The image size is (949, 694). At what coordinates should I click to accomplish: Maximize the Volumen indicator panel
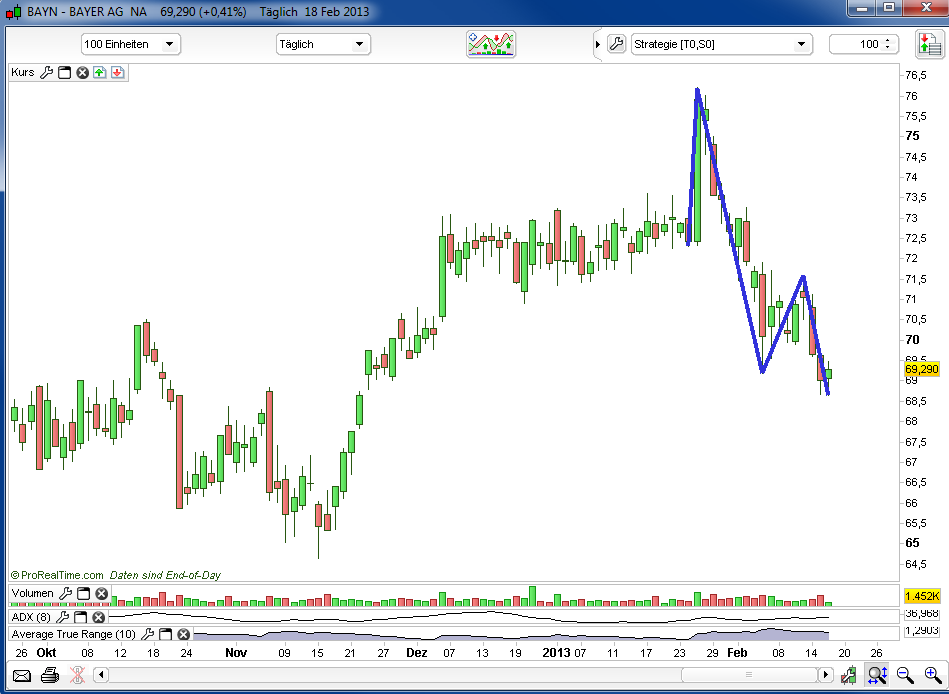[x=83, y=594]
